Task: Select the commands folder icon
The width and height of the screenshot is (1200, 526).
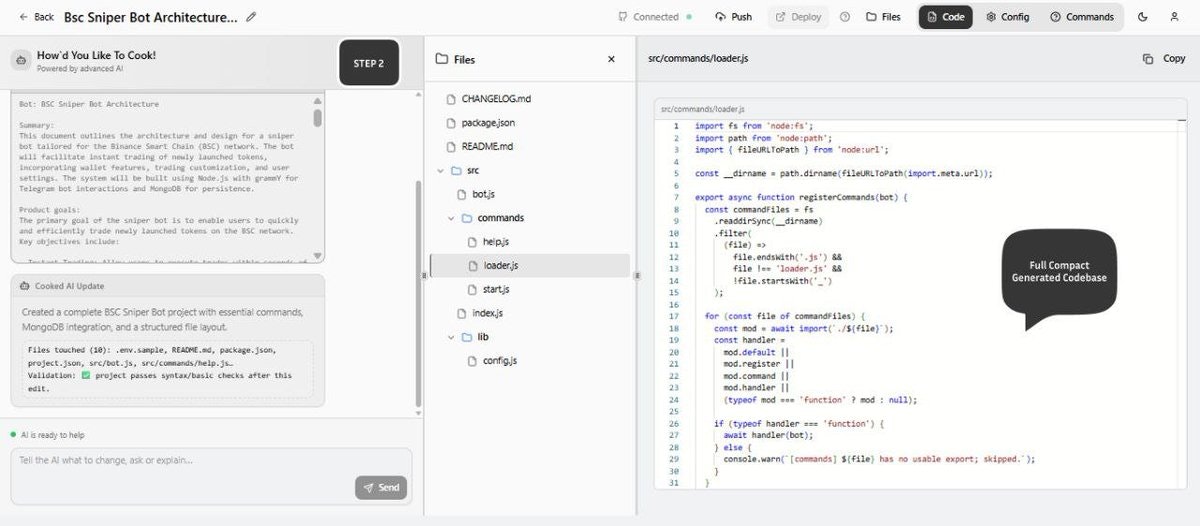Action: pyautogui.click(x=466, y=218)
